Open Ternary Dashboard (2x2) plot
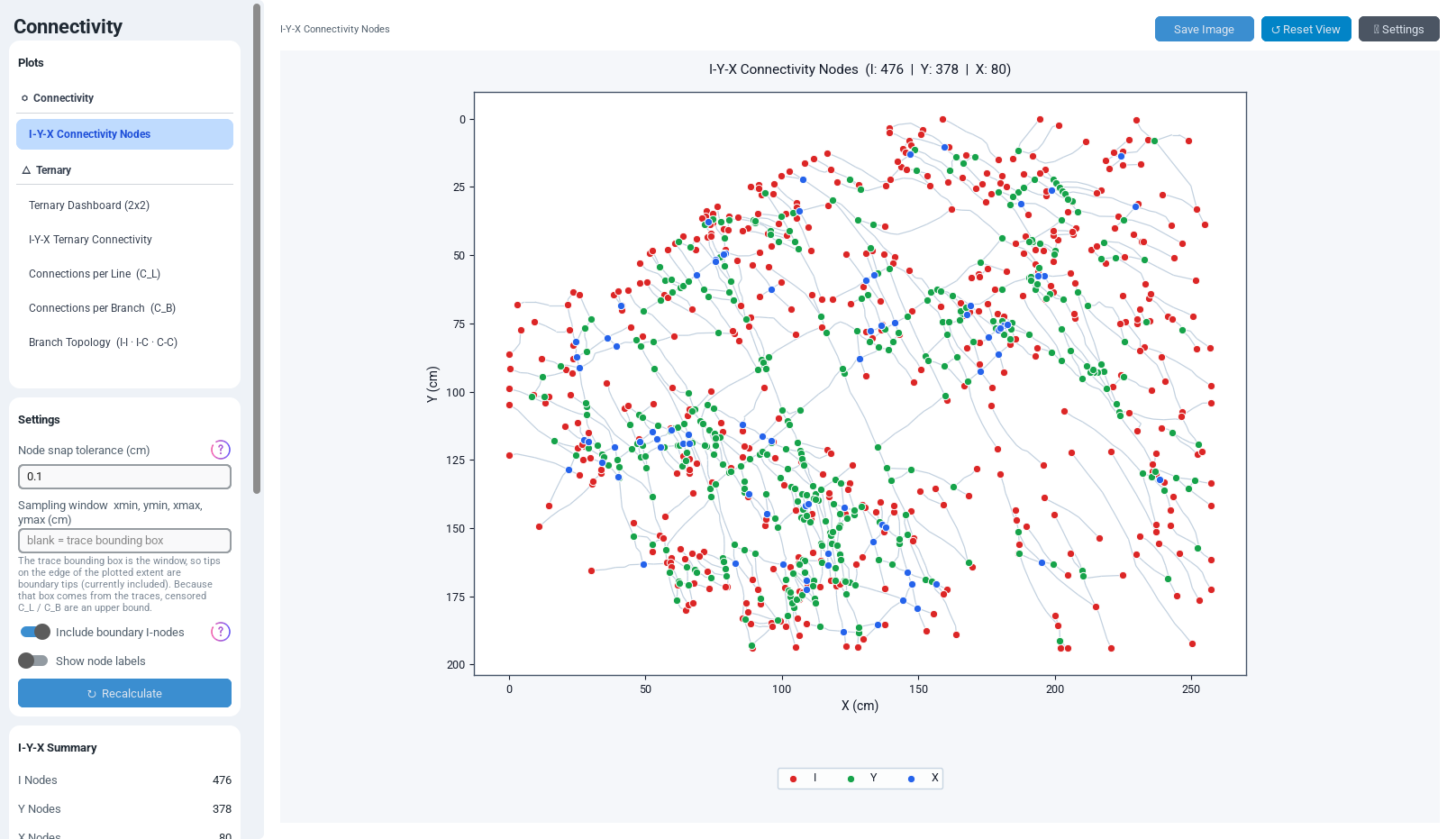 click(x=124, y=205)
